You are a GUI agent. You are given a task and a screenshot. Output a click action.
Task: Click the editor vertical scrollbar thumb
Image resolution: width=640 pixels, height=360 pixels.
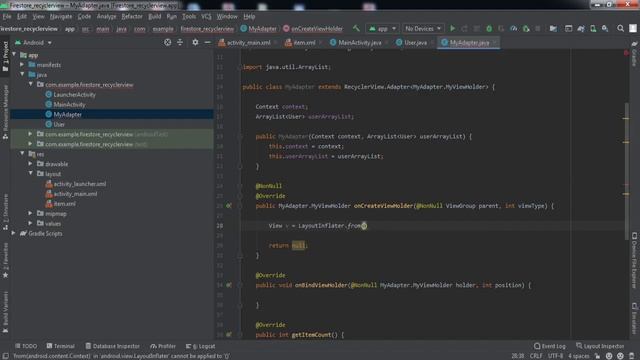[627, 171]
